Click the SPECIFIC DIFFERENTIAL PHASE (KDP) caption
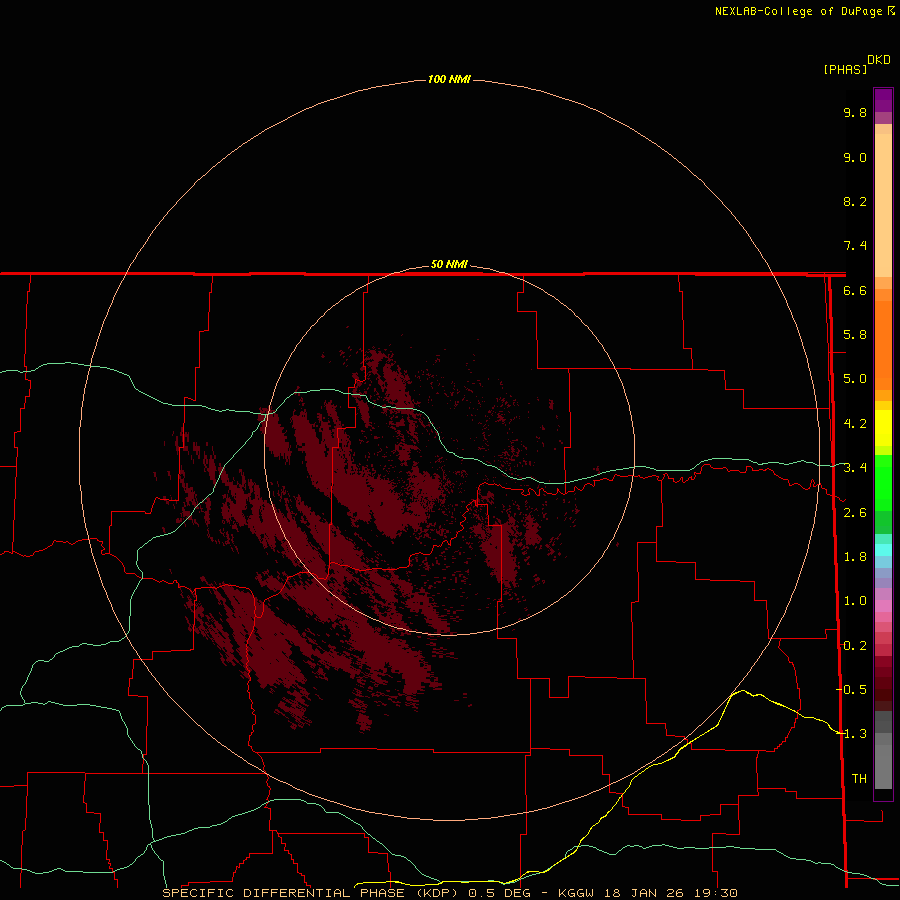 click(x=310, y=893)
